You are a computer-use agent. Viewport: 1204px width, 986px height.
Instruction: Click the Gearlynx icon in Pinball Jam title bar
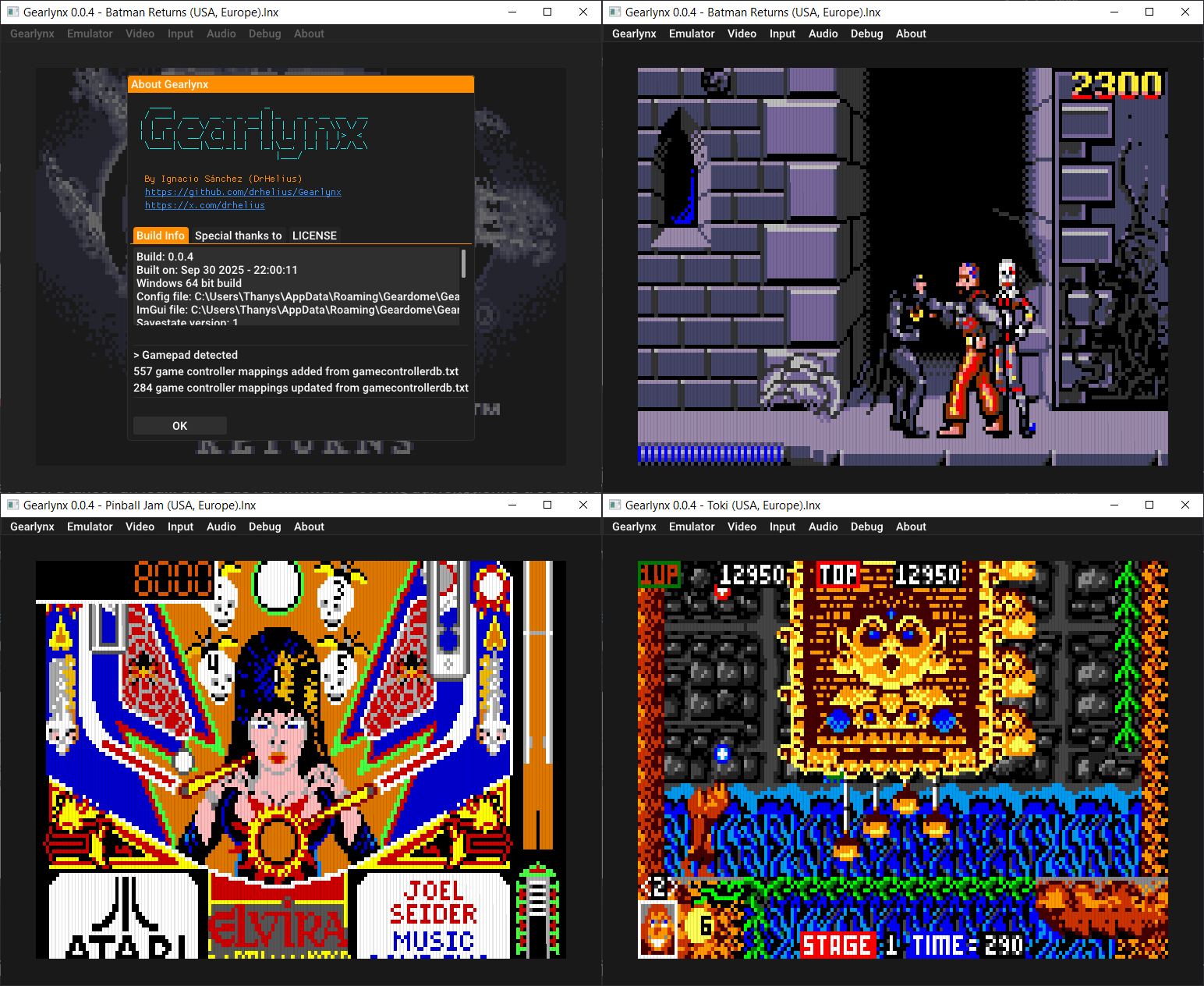(13, 505)
